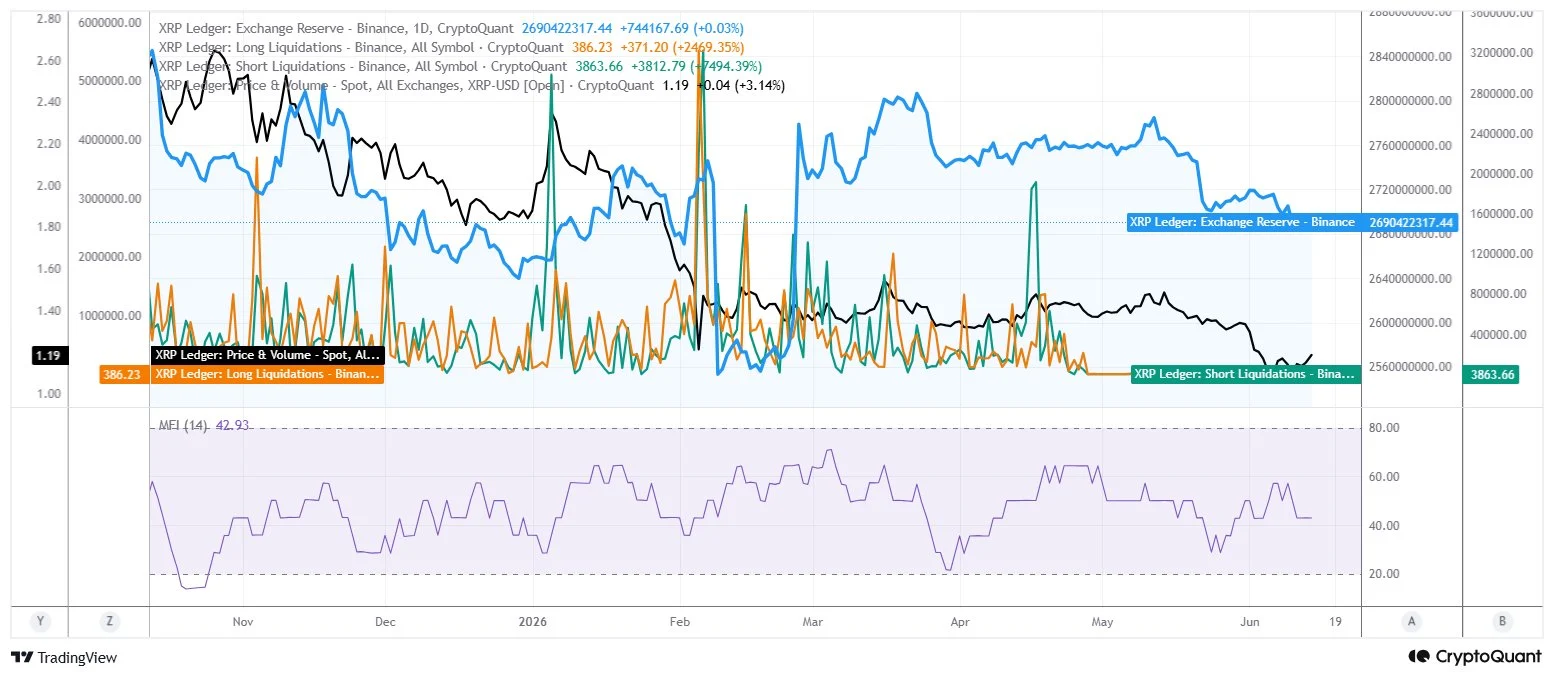Click the 2.80 price scale value
The image size is (1554, 677).
(50, 18)
